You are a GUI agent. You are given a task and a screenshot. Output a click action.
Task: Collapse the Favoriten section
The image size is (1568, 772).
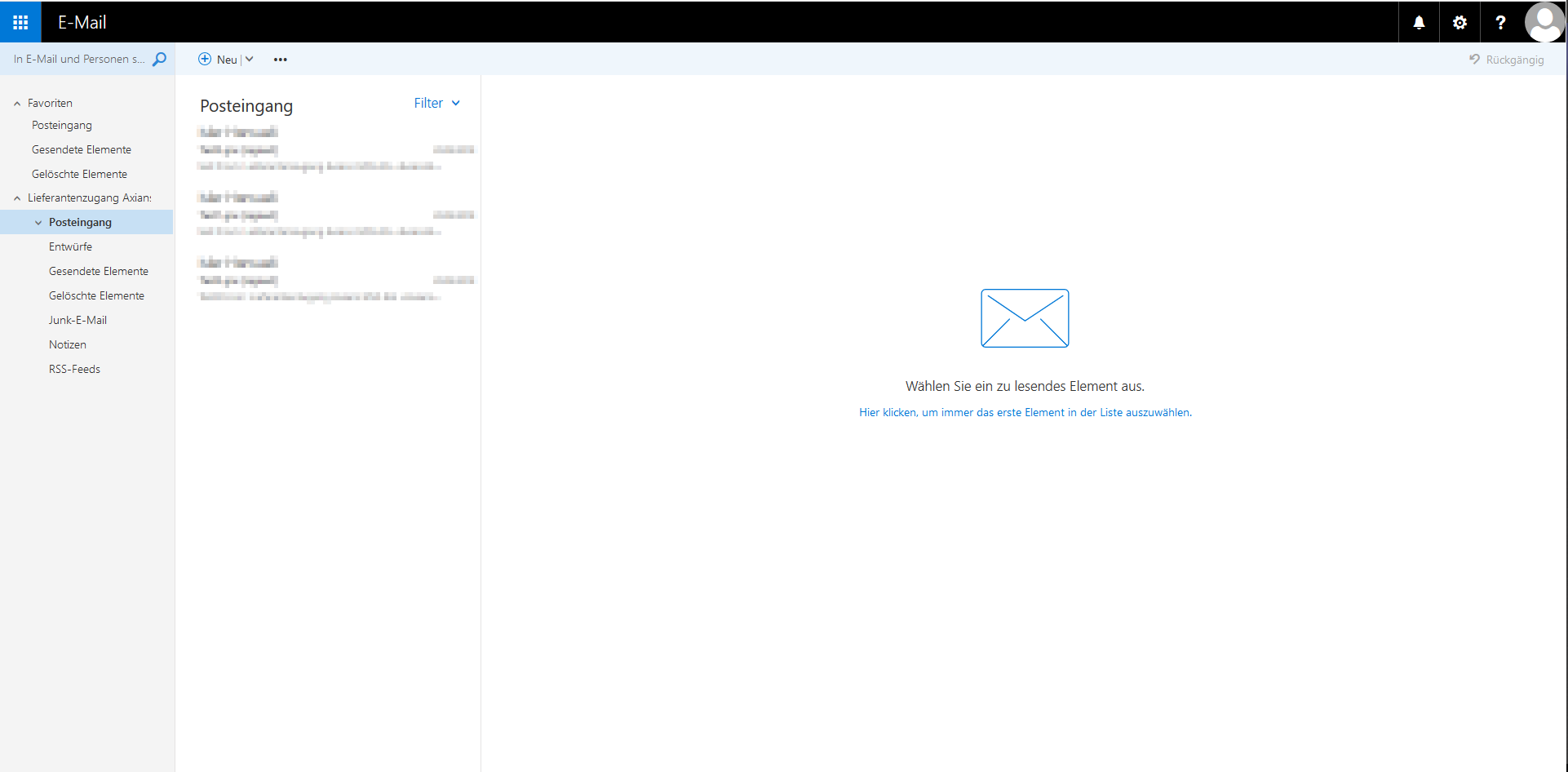tap(17, 104)
